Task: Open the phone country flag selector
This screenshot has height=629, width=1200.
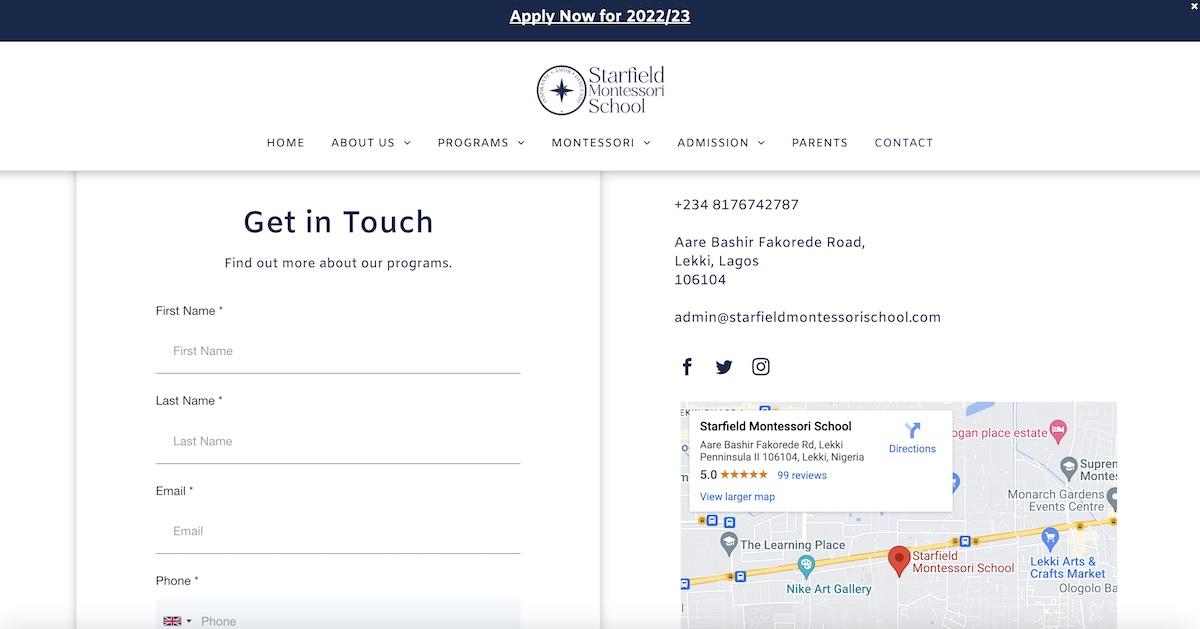Action: coord(177,621)
